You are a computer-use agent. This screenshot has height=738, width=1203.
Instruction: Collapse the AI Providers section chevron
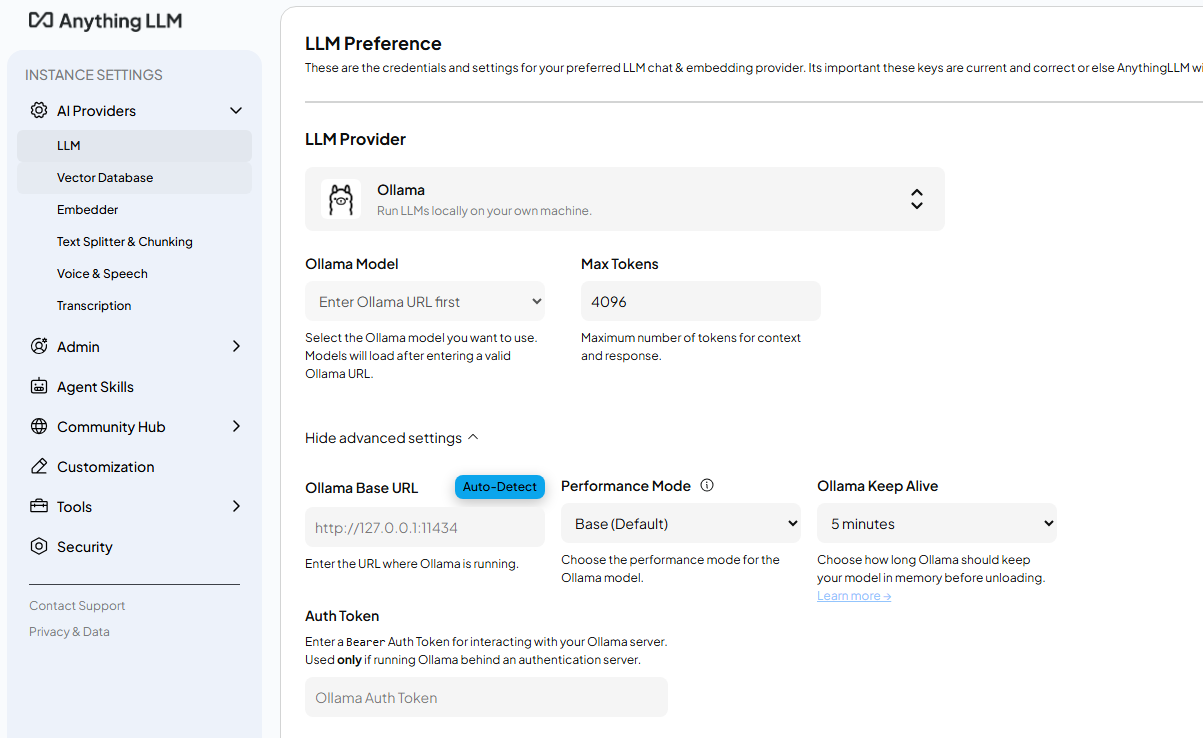[236, 110]
